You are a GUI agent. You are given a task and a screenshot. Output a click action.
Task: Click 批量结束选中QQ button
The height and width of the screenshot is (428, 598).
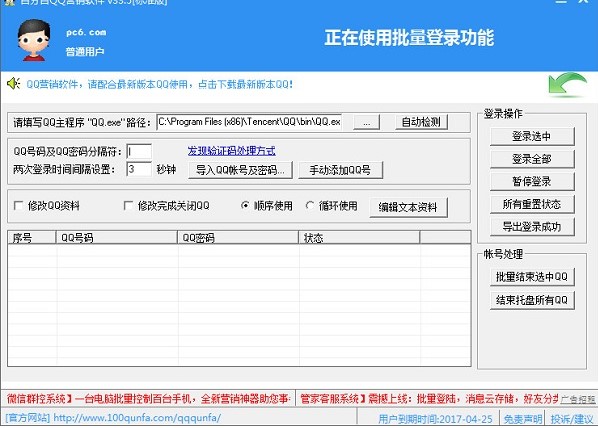[532, 277]
